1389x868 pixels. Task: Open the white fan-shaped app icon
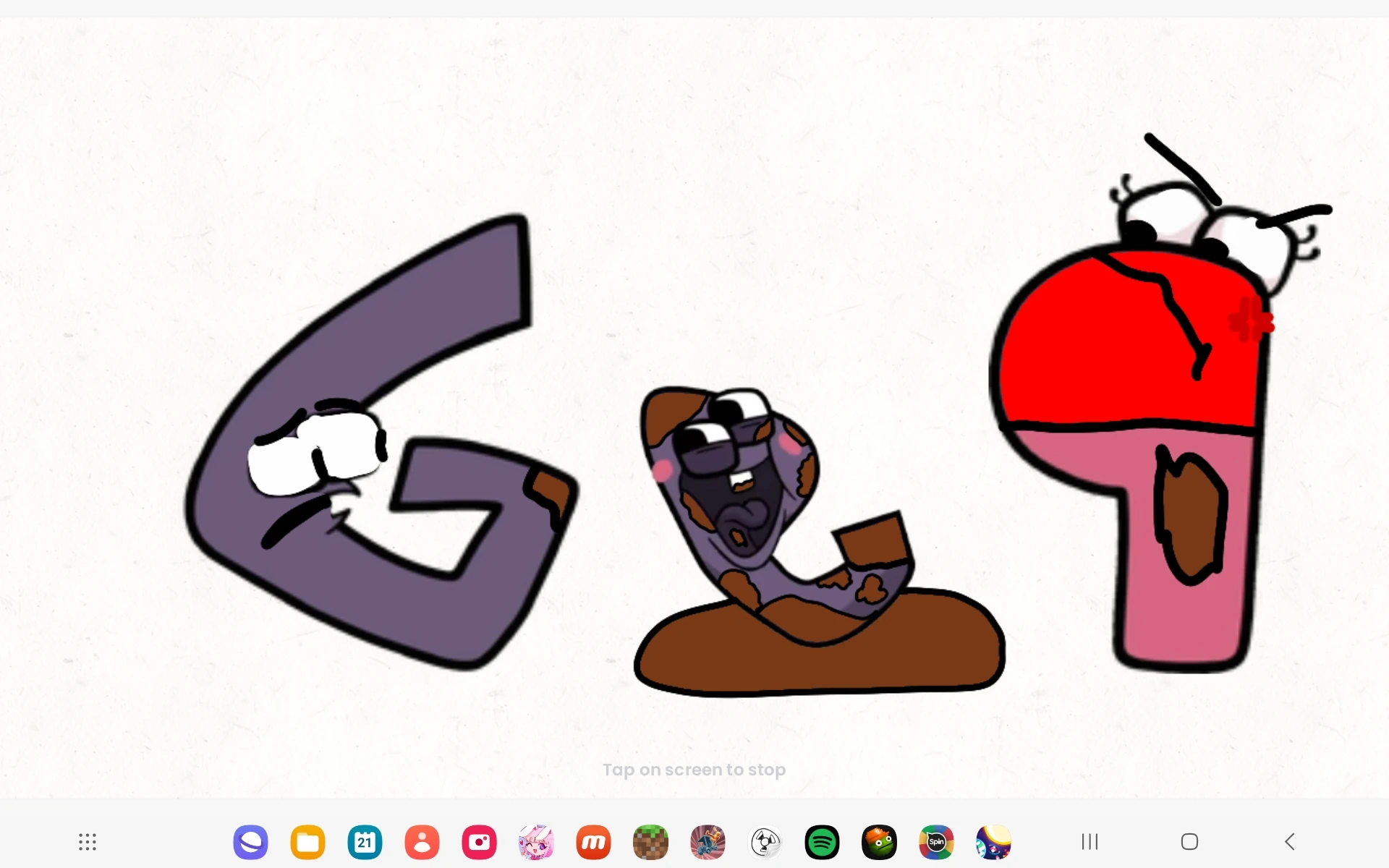pyautogui.click(x=765, y=842)
